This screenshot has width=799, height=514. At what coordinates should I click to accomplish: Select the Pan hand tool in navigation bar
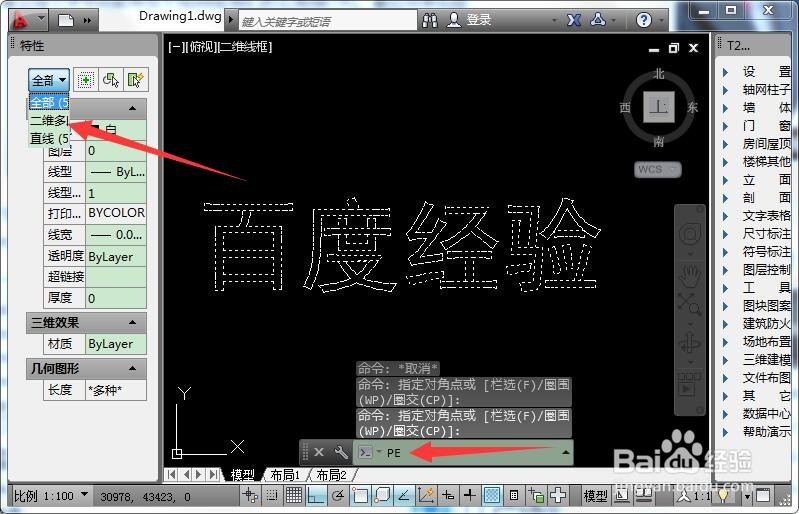[x=689, y=277]
